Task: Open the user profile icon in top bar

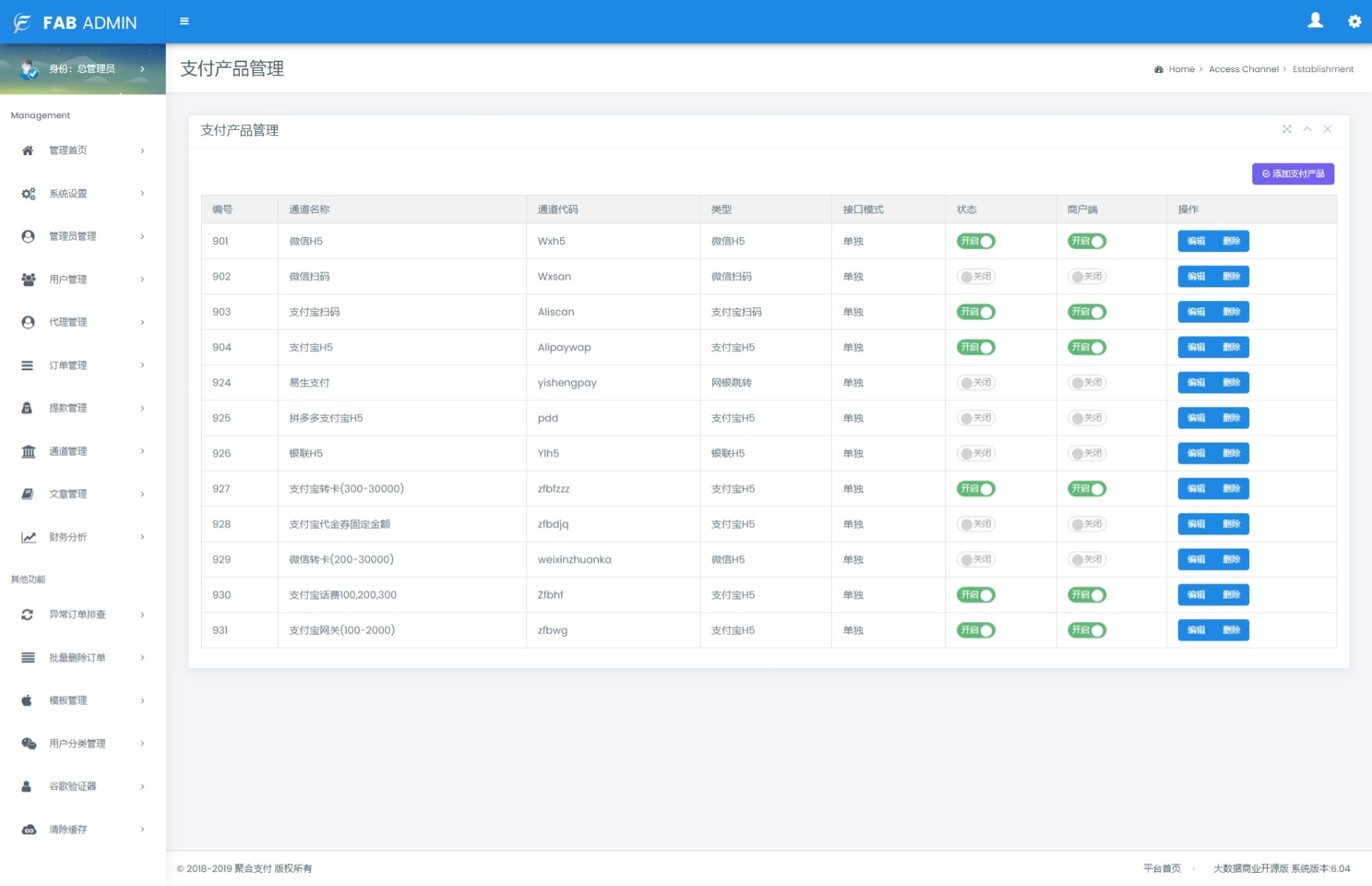Action: pos(1315,21)
